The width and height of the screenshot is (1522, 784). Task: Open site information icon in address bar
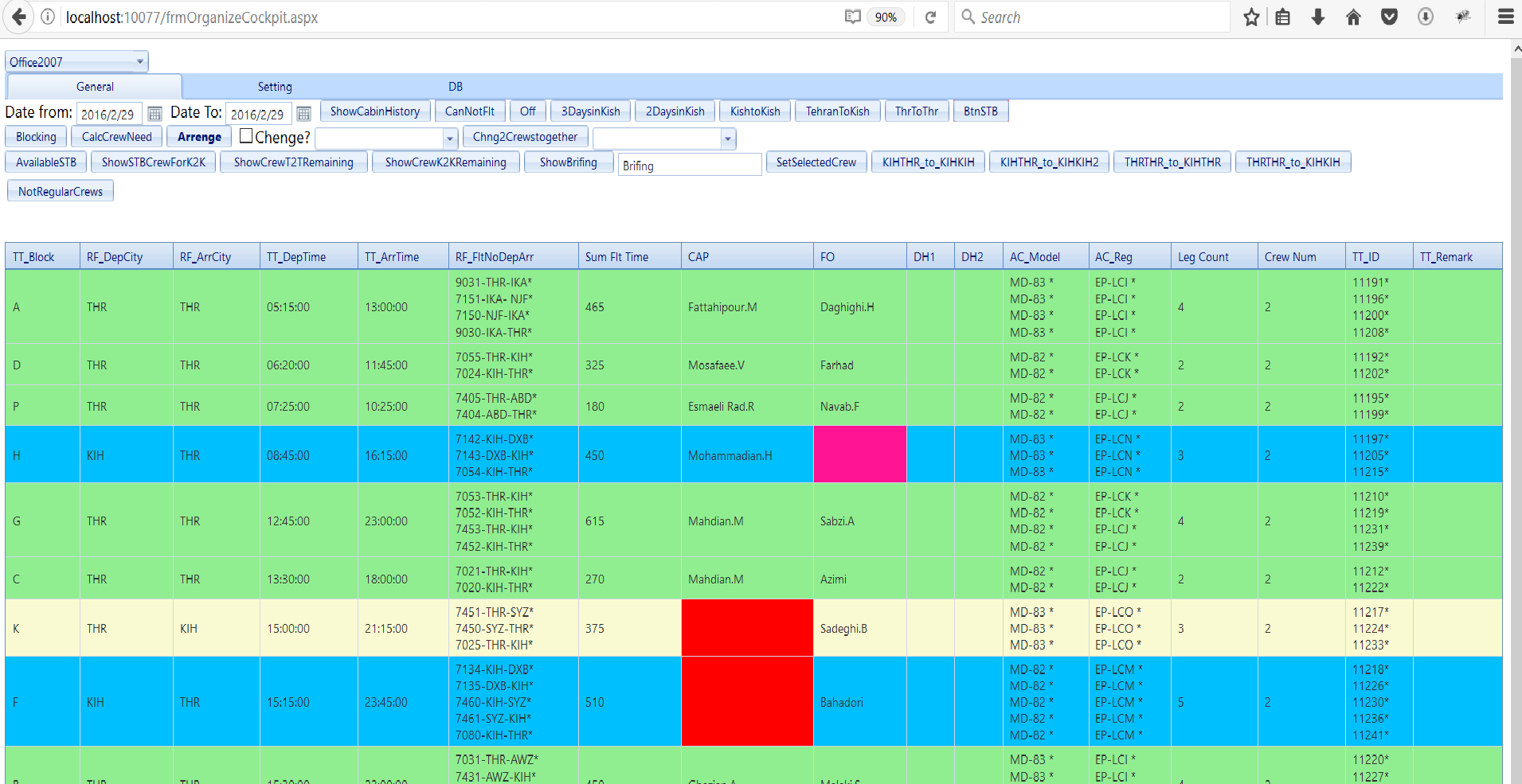tap(48, 17)
